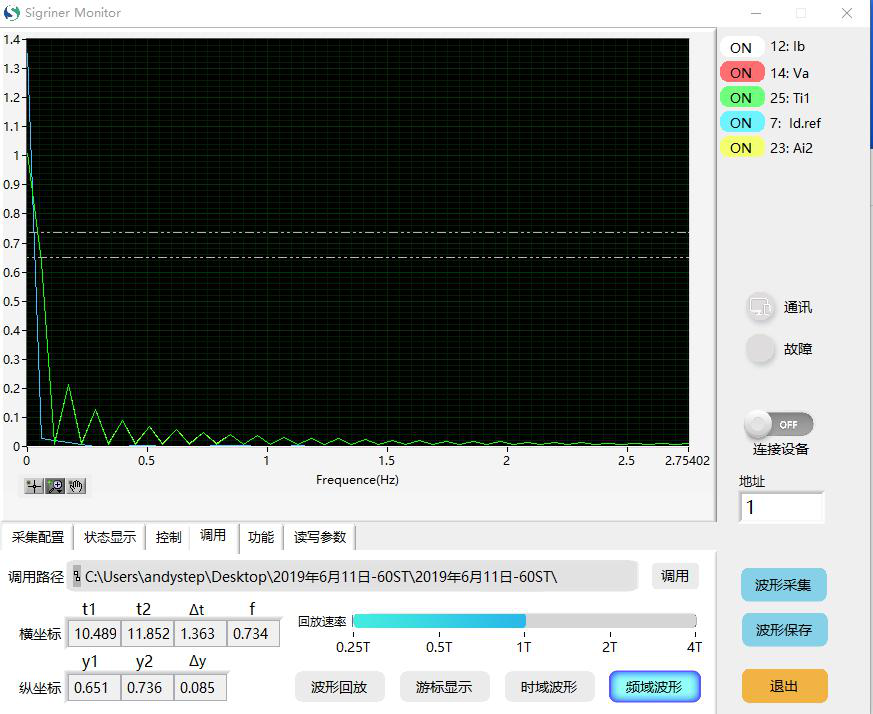Screen dimensions: 873x714
Task: Click the 游标显示 cursor display button
Action: click(x=444, y=687)
